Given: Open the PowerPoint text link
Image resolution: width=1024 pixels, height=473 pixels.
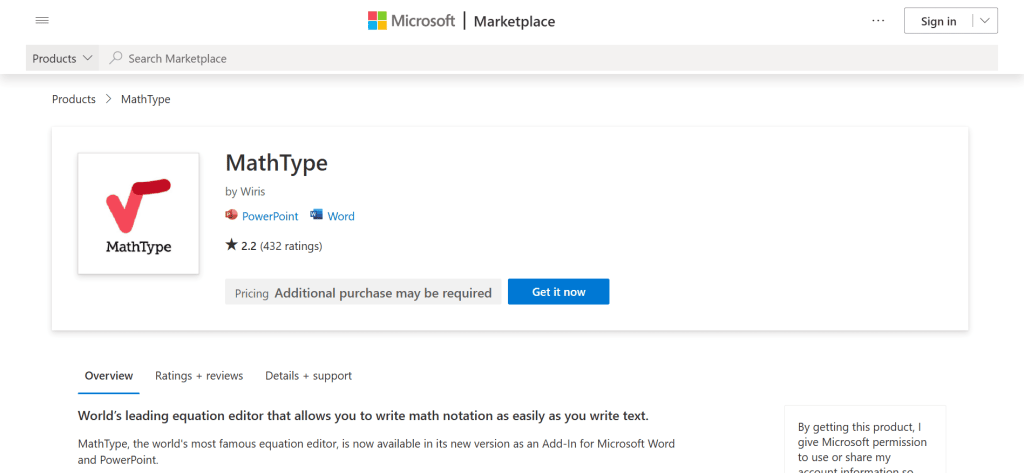Looking at the screenshot, I should (270, 216).
